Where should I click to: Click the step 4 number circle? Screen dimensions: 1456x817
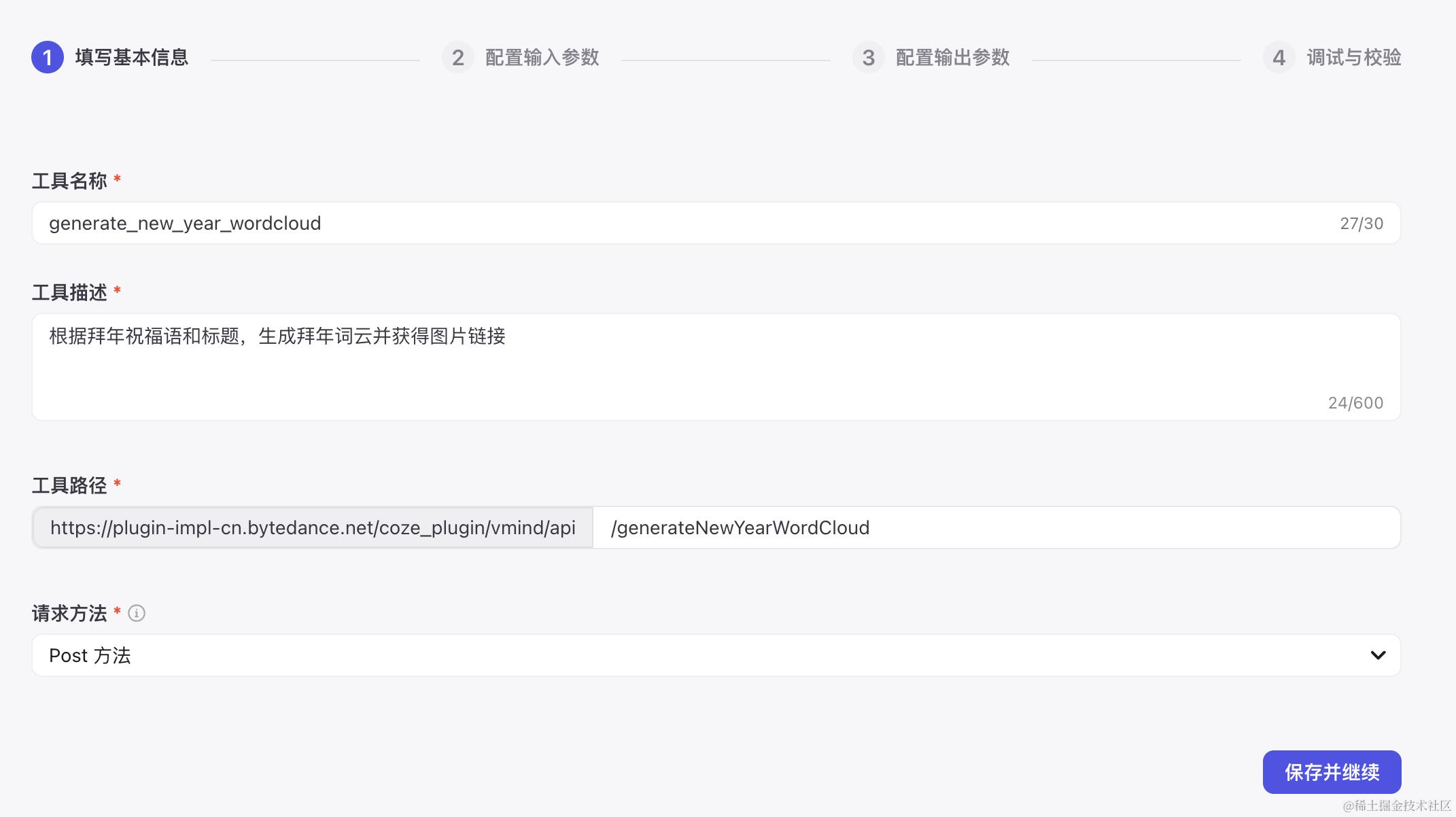1279,57
